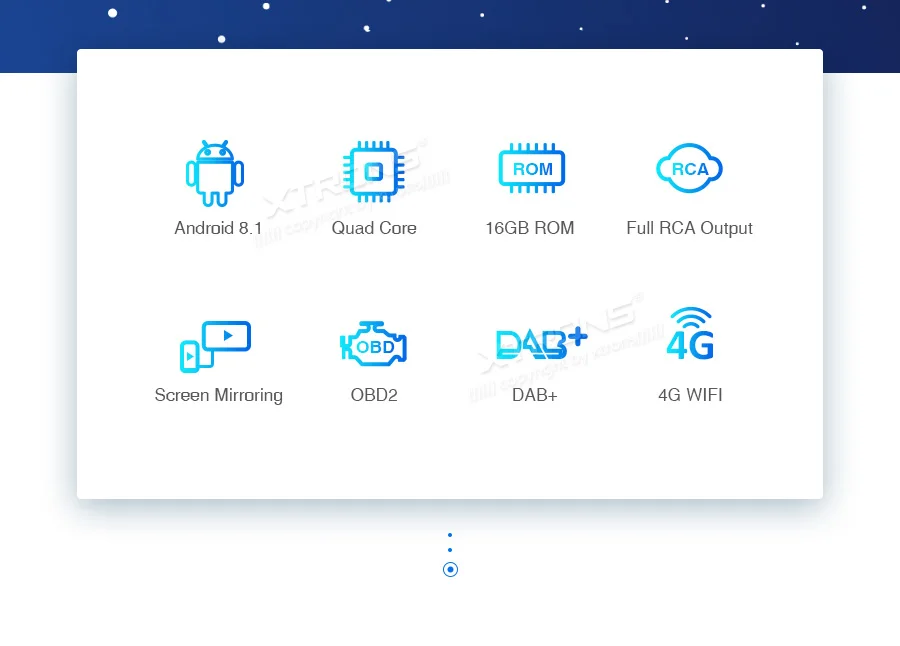This screenshot has width=900, height=646.
Task: Click the Screen Mirroring devices icon
Action: pyautogui.click(x=215, y=346)
